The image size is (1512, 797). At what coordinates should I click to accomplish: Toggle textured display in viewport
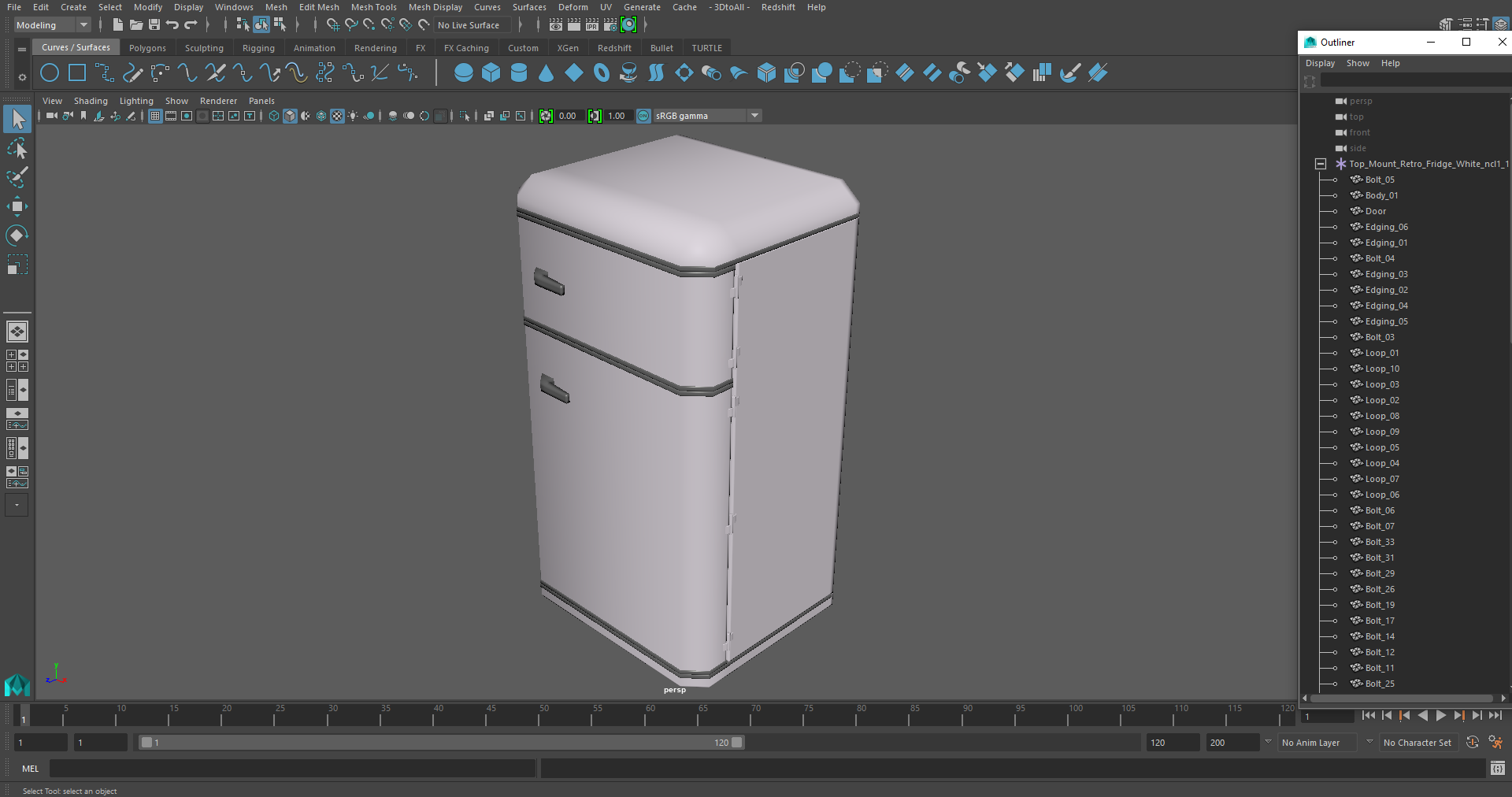(337, 116)
